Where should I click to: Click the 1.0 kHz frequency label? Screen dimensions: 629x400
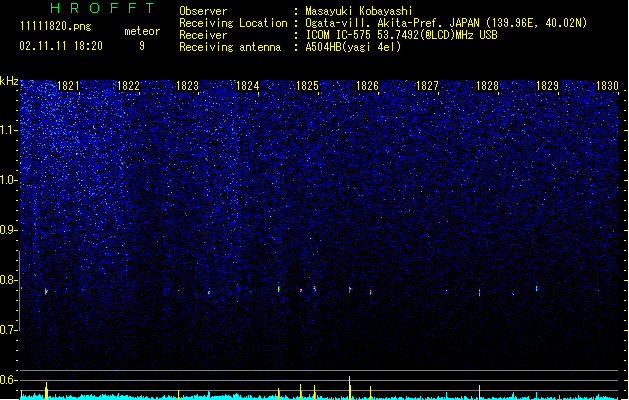[x=8, y=180]
